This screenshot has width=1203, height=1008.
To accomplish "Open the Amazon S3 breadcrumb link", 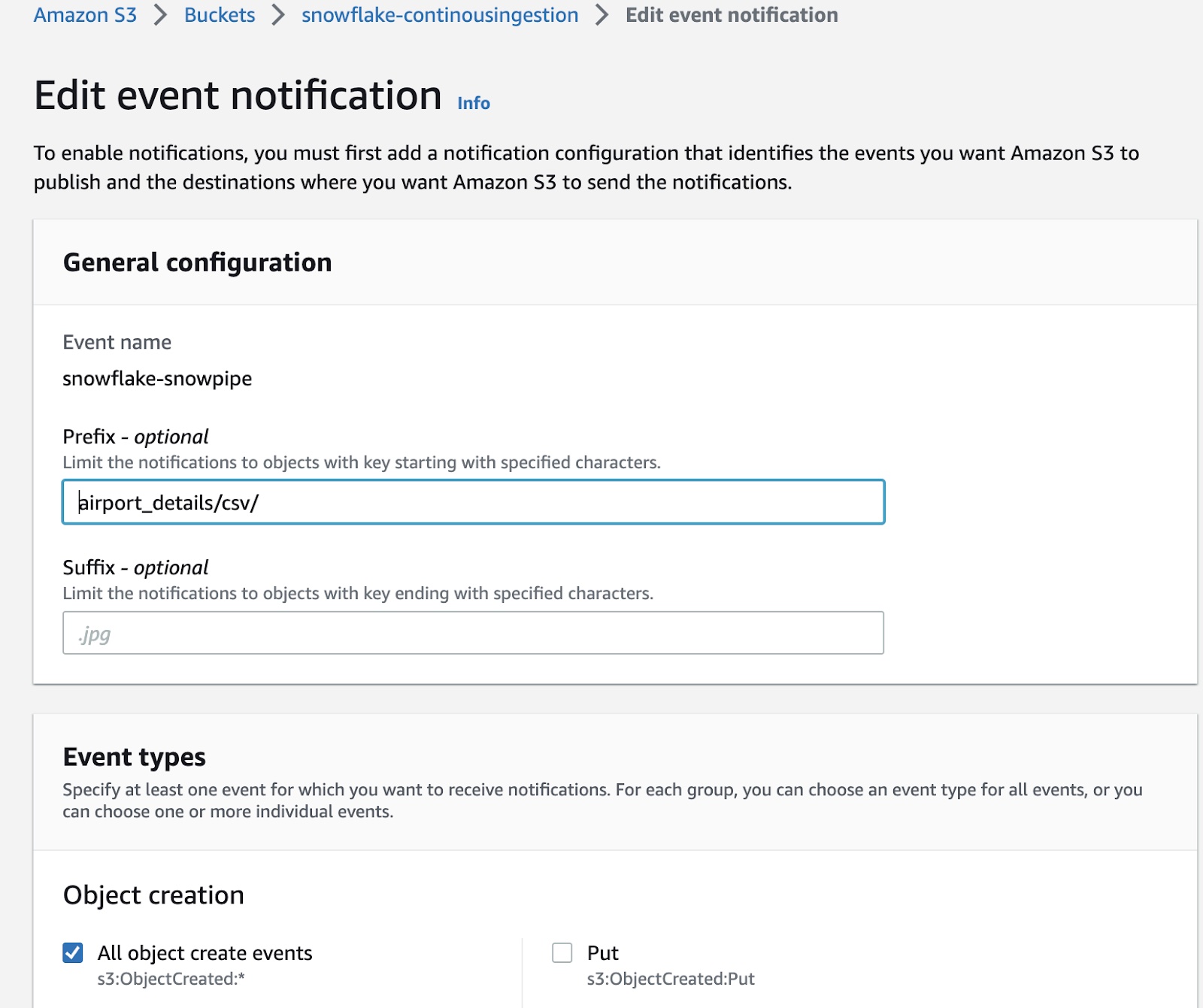I will 85,14.
